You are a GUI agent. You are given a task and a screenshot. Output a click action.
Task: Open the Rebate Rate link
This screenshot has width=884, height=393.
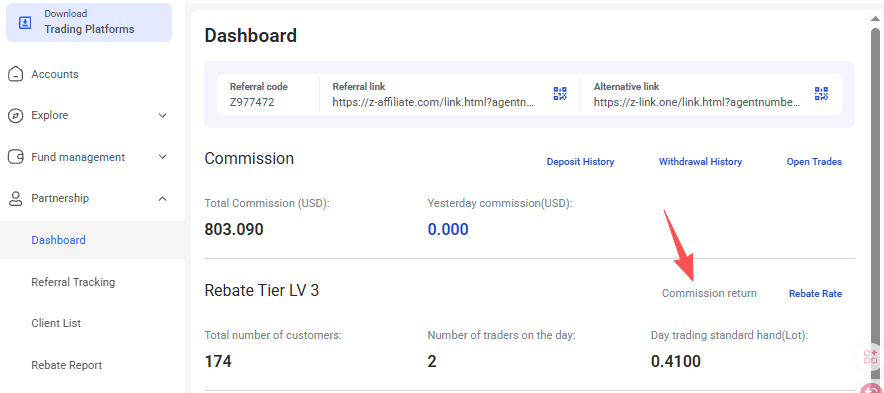[x=815, y=294]
